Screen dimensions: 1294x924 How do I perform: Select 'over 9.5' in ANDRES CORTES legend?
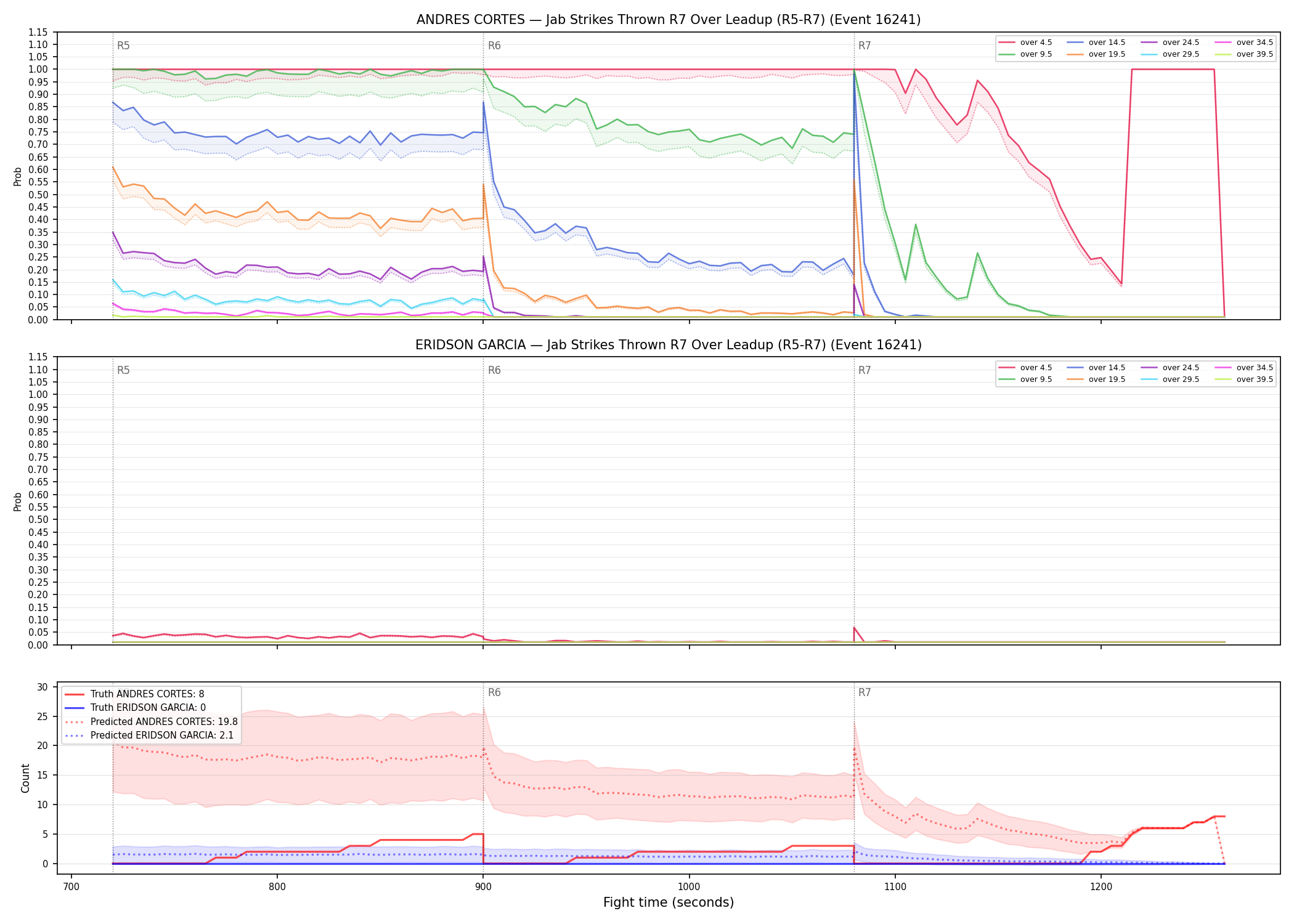click(x=1025, y=54)
